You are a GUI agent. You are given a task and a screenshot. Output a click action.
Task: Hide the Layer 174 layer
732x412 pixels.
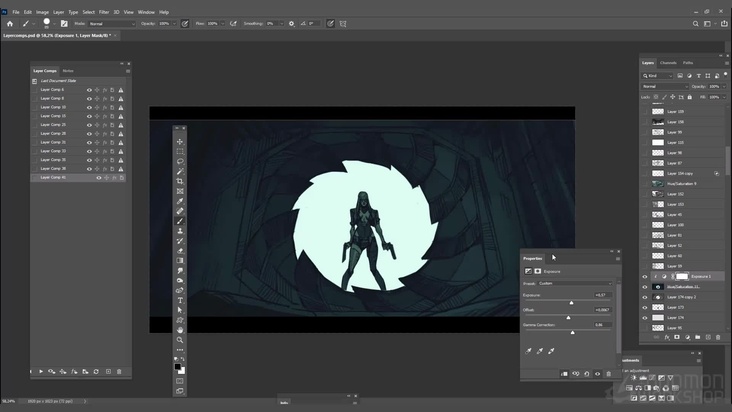[x=645, y=318]
